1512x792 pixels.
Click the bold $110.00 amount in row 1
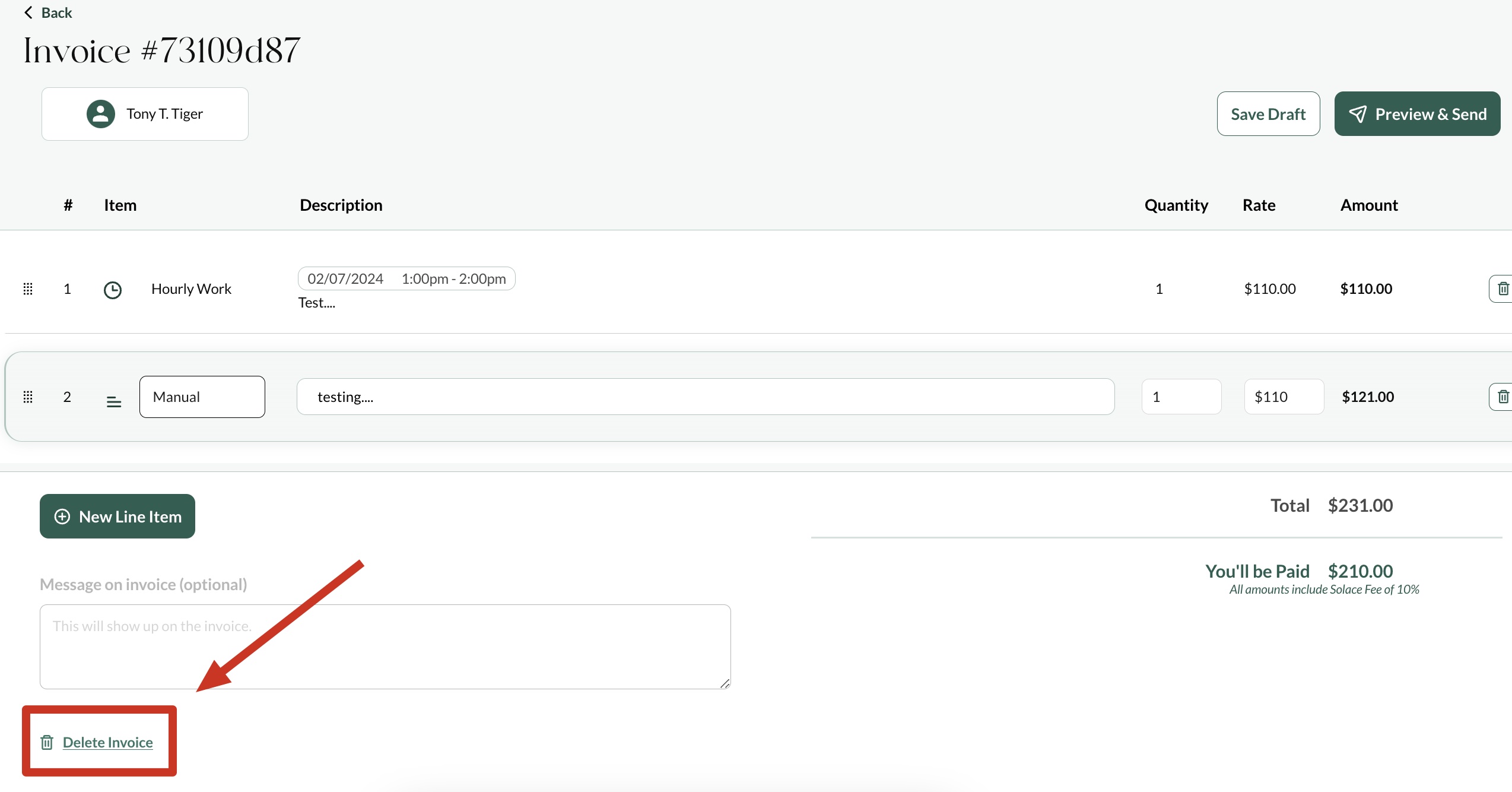pyautogui.click(x=1366, y=289)
